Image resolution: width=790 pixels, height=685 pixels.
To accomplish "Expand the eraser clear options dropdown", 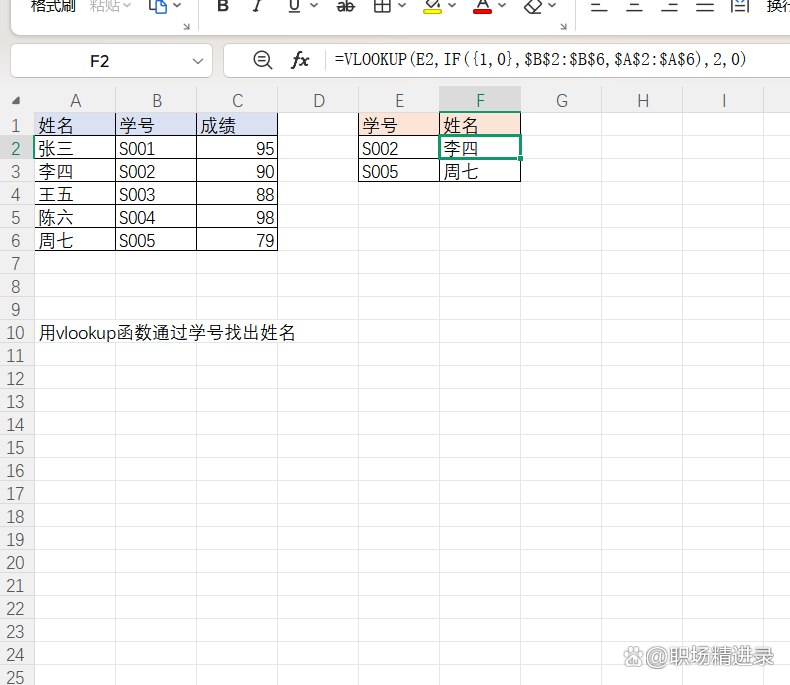I will tap(552, 6).
